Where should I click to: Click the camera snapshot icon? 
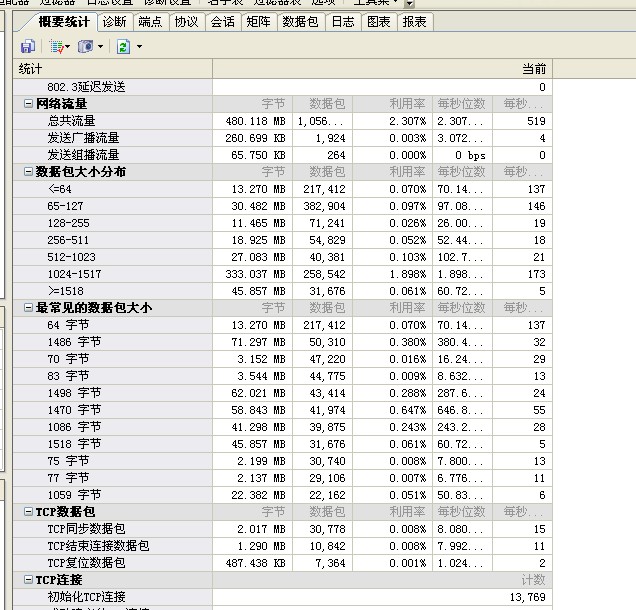pyautogui.click(x=86, y=47)
